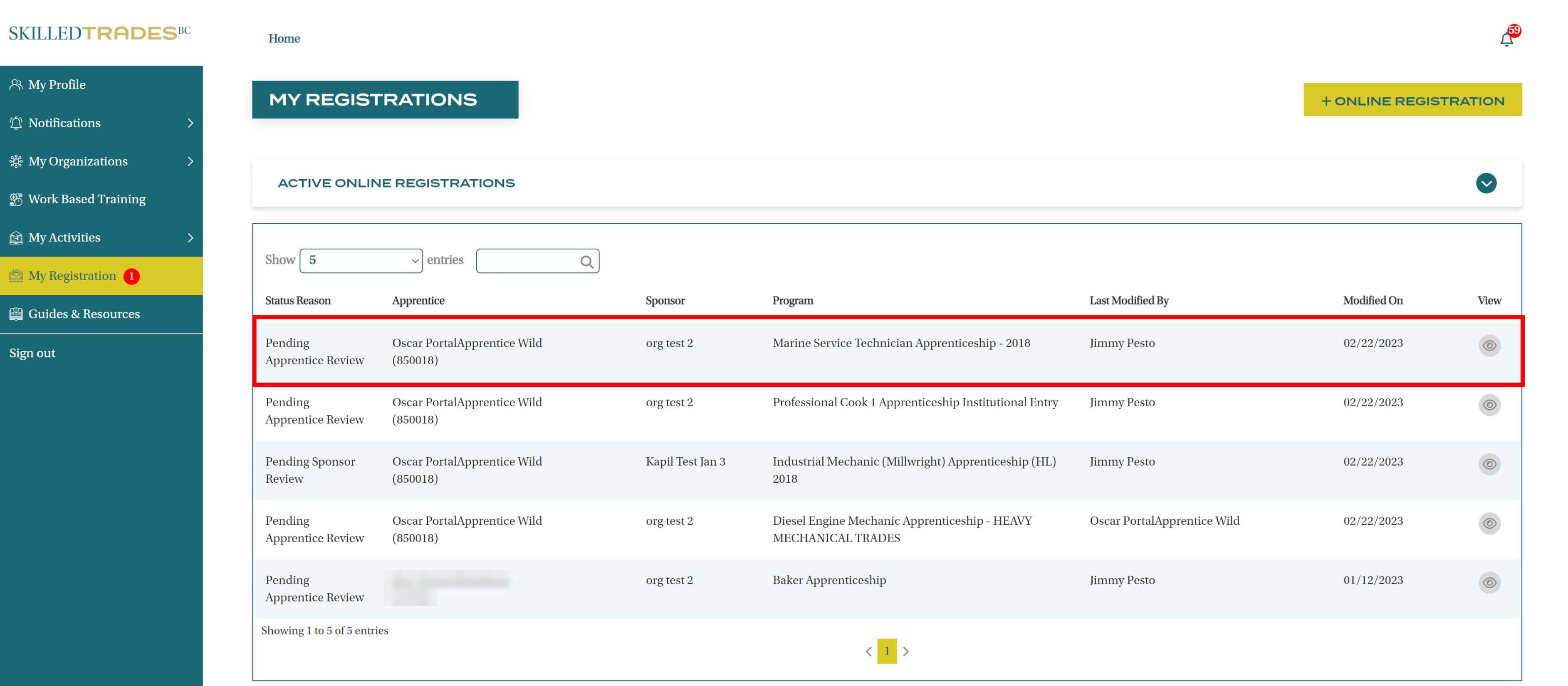Click the search magnifier icon
The image size is (1568, 686).
click(x=586, y=262)
